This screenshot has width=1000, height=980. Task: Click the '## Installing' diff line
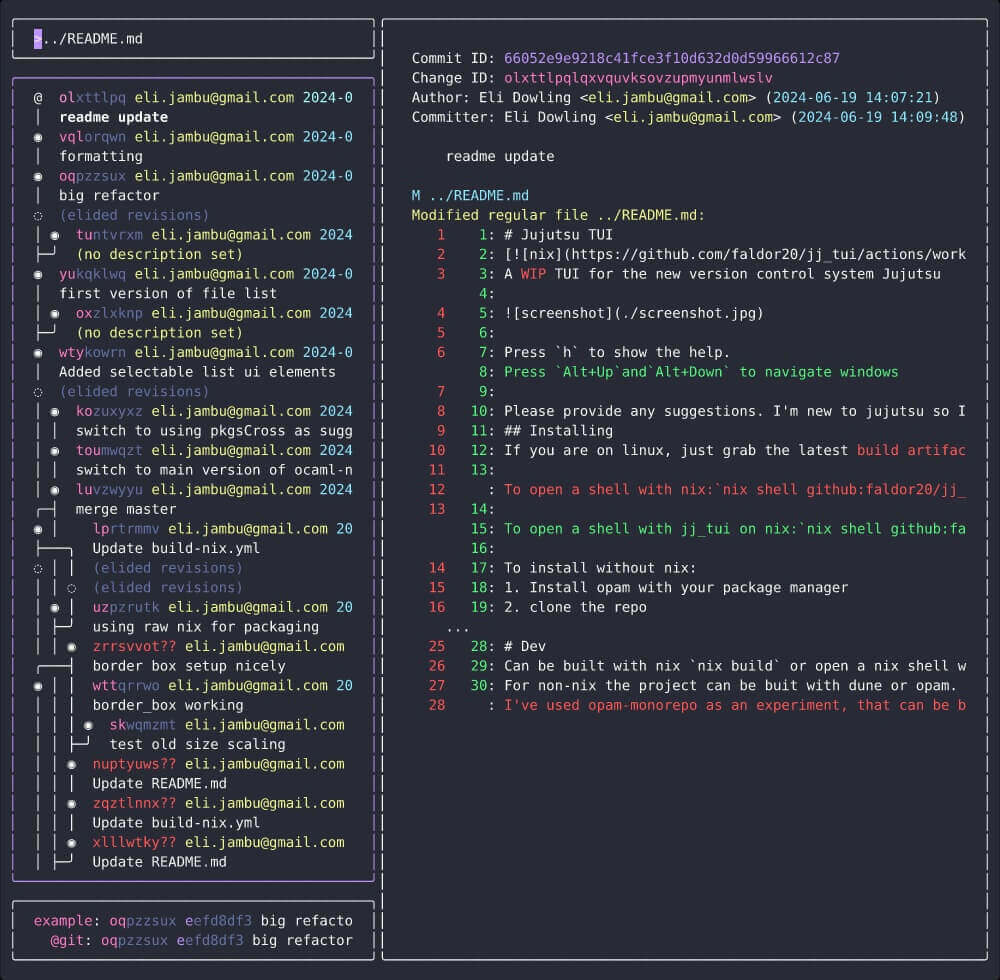(x=558, y=430)
